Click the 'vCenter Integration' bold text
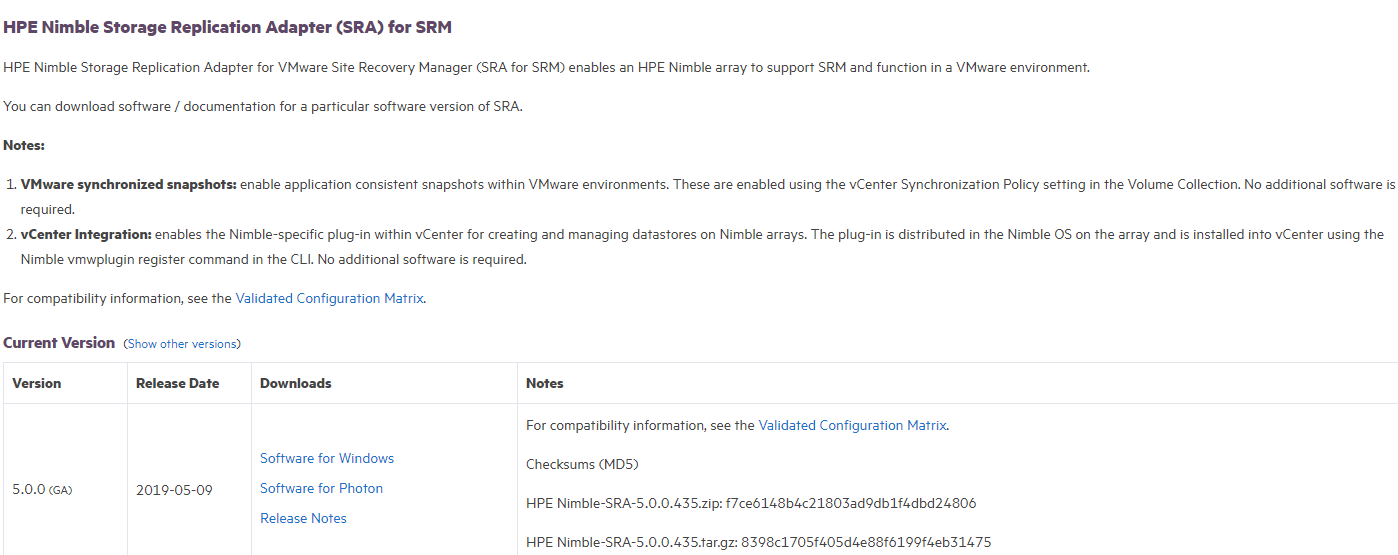The image size is (1398, 555). pyautogui.click(x=86, y=234)
